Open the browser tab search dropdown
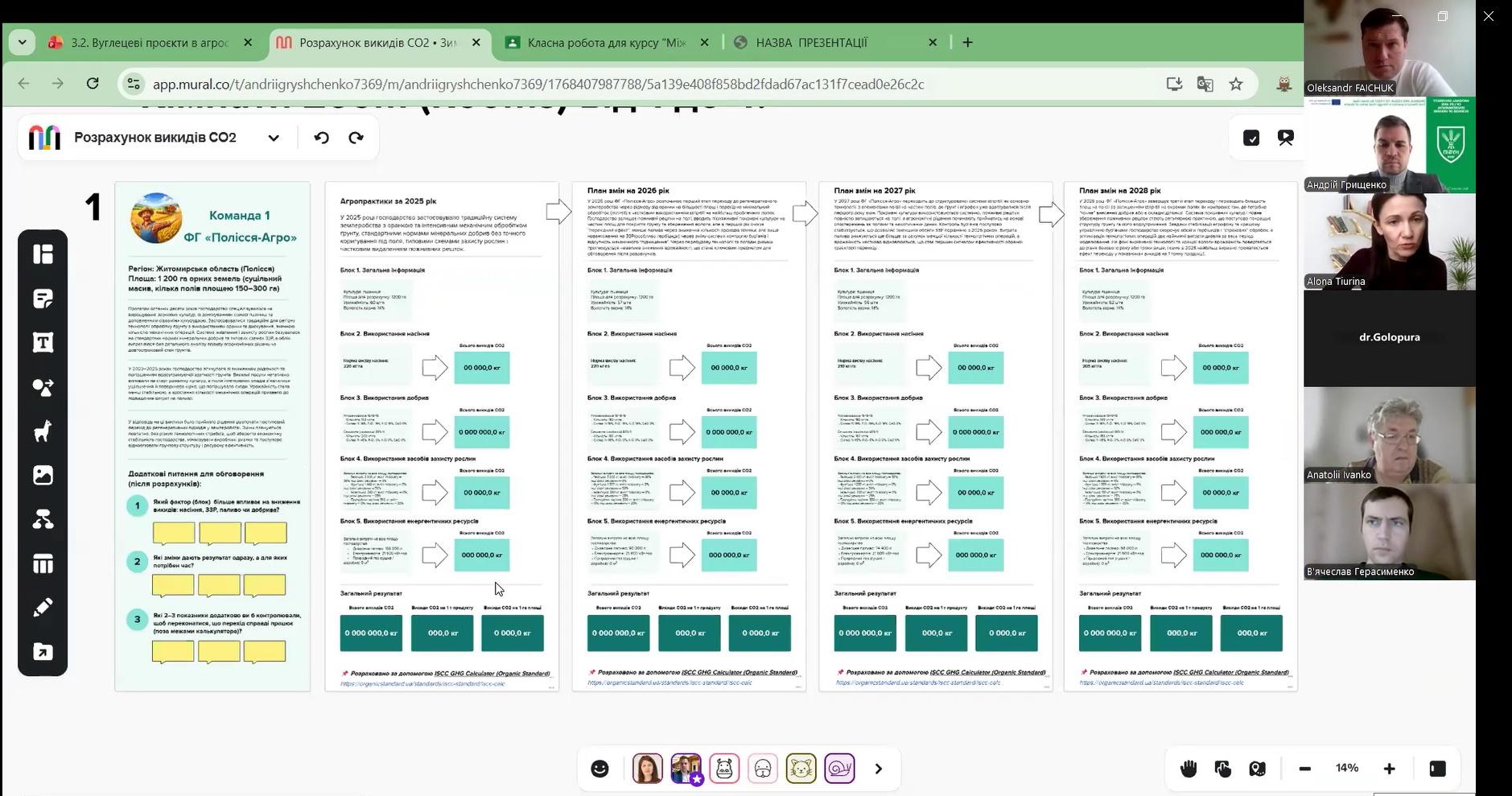Viewport: 1512px width, 796px height. click(x=22, y=42)
